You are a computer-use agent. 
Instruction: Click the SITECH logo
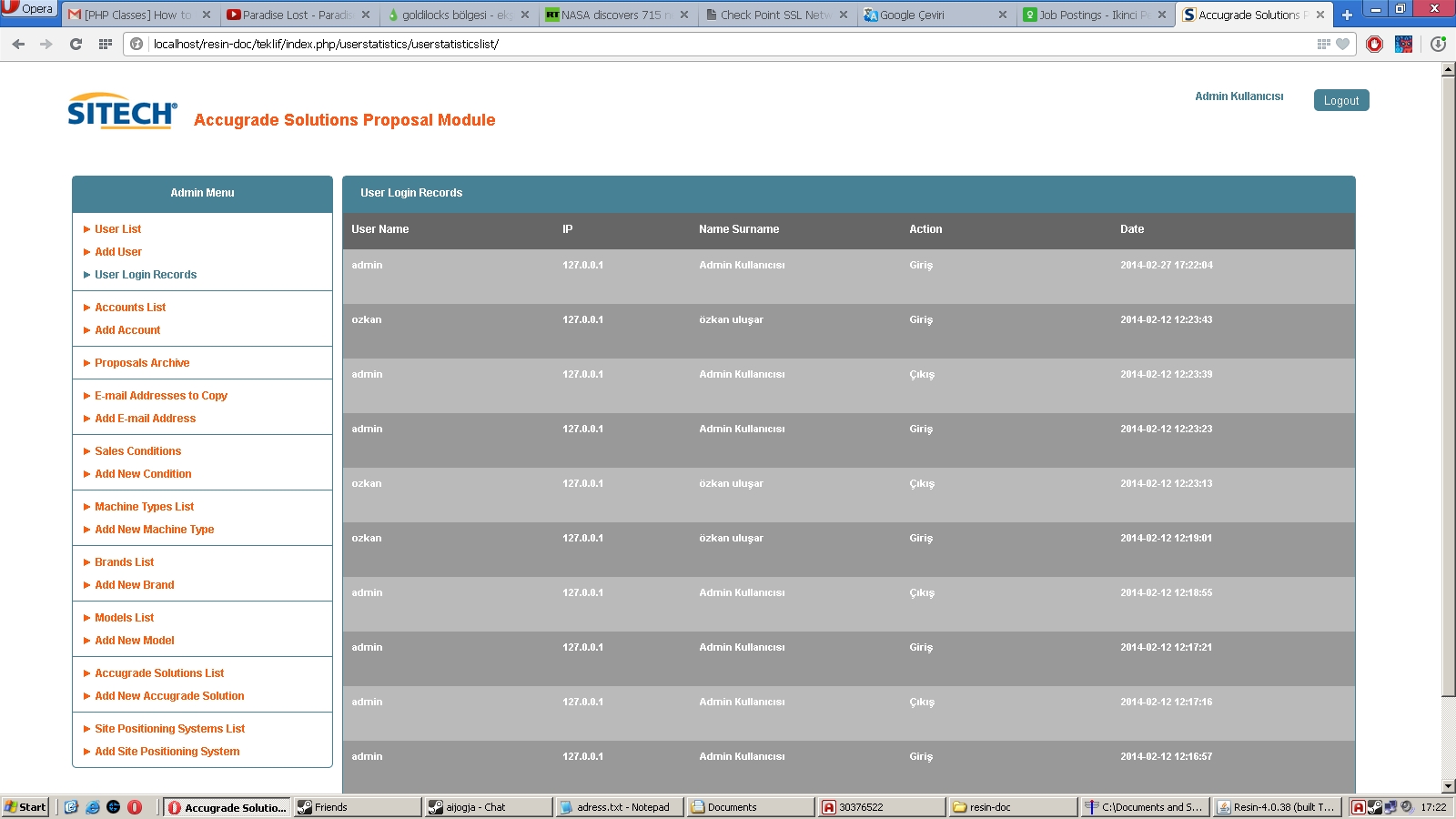tap(122, 111)
